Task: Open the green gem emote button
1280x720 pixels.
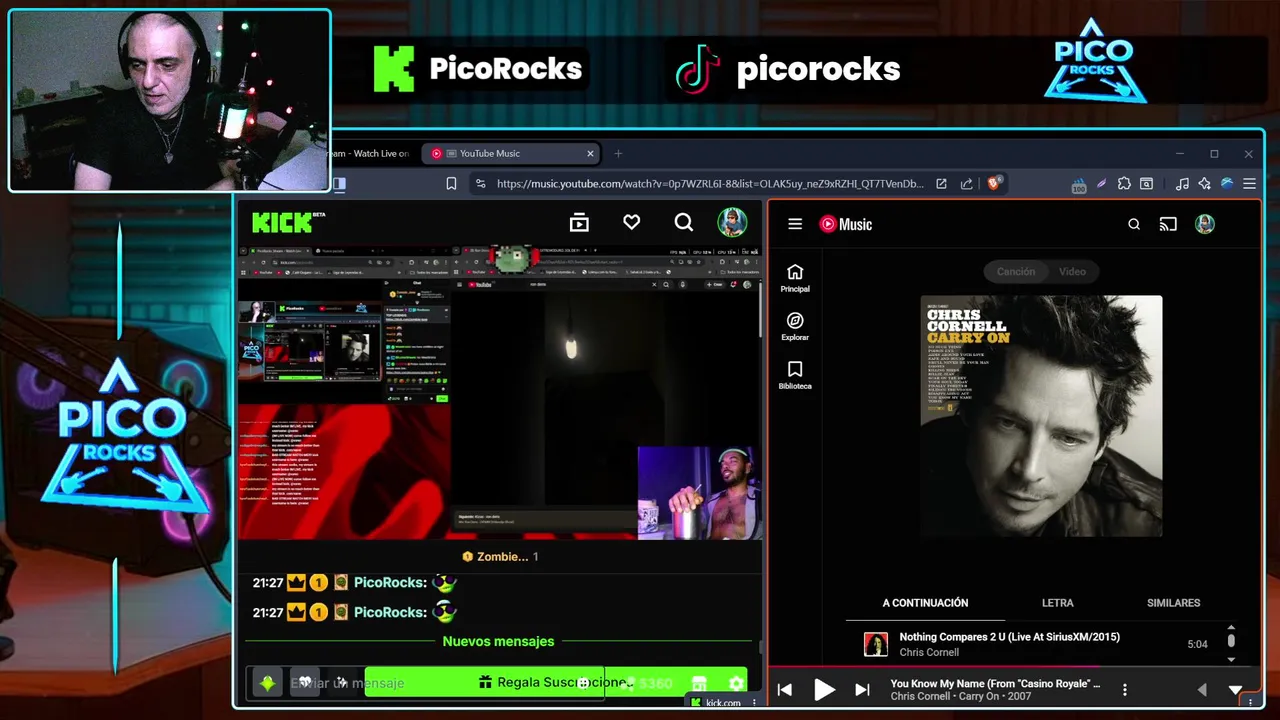Action: click(267, 683)
